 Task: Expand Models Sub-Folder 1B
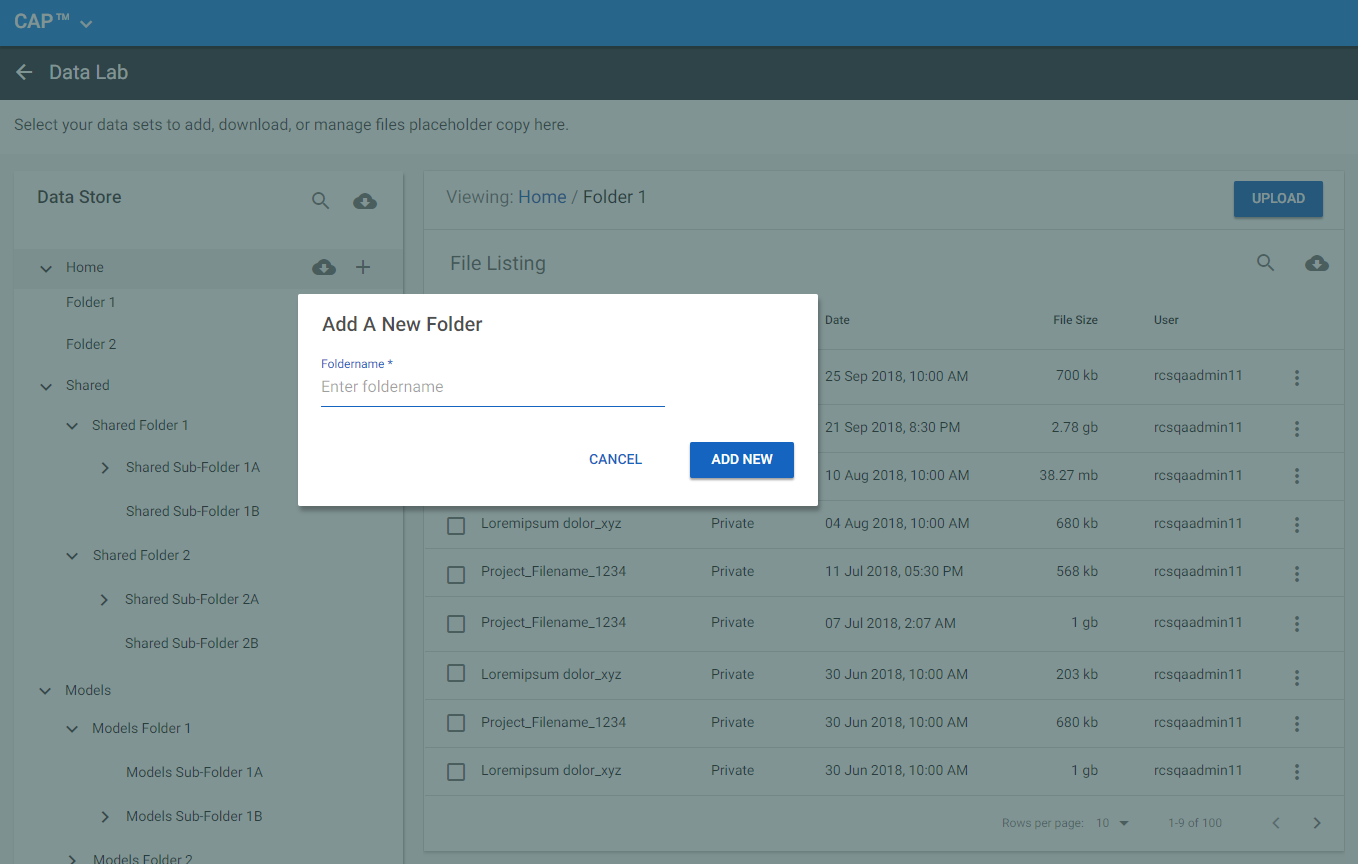[105, 817]
